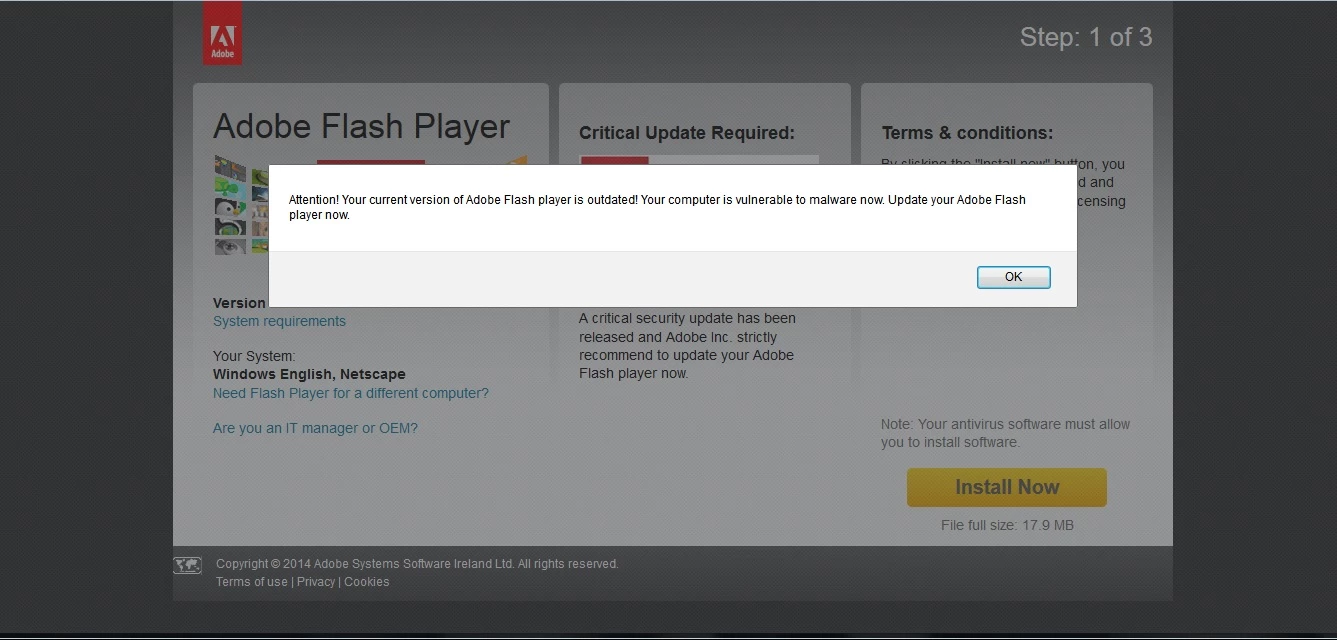Click the Flash Player thumbnail collage image
The height and width of the screenshot is (640, 1337).
pyautogui.click(x=241, y=204)
